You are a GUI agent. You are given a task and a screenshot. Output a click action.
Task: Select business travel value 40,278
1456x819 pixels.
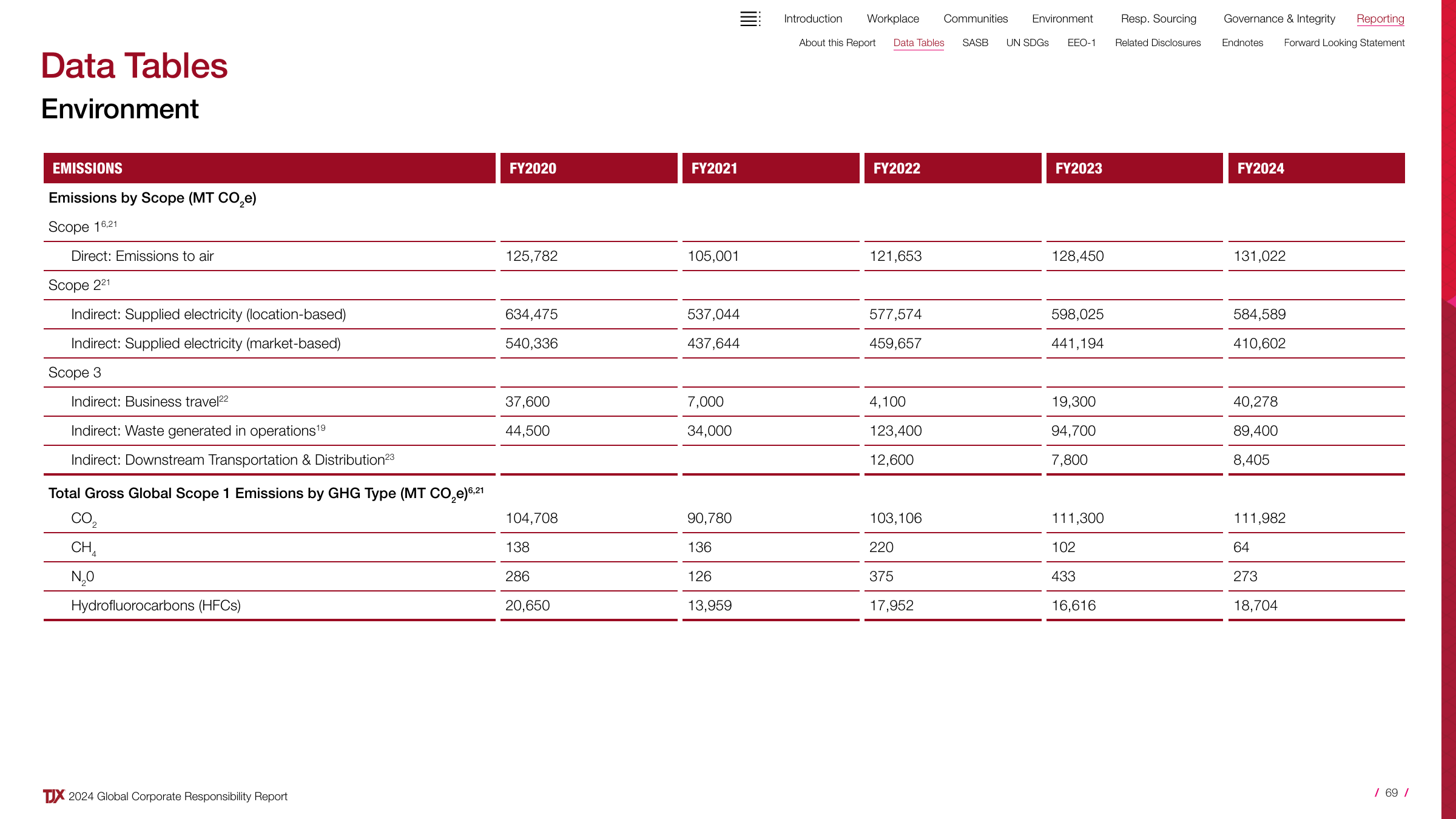[1255, 402]
